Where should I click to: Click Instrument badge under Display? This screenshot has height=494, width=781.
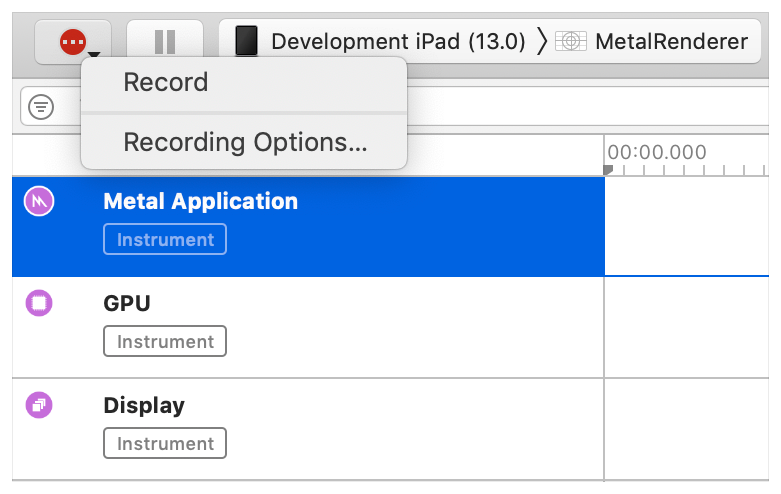[165, 444]
